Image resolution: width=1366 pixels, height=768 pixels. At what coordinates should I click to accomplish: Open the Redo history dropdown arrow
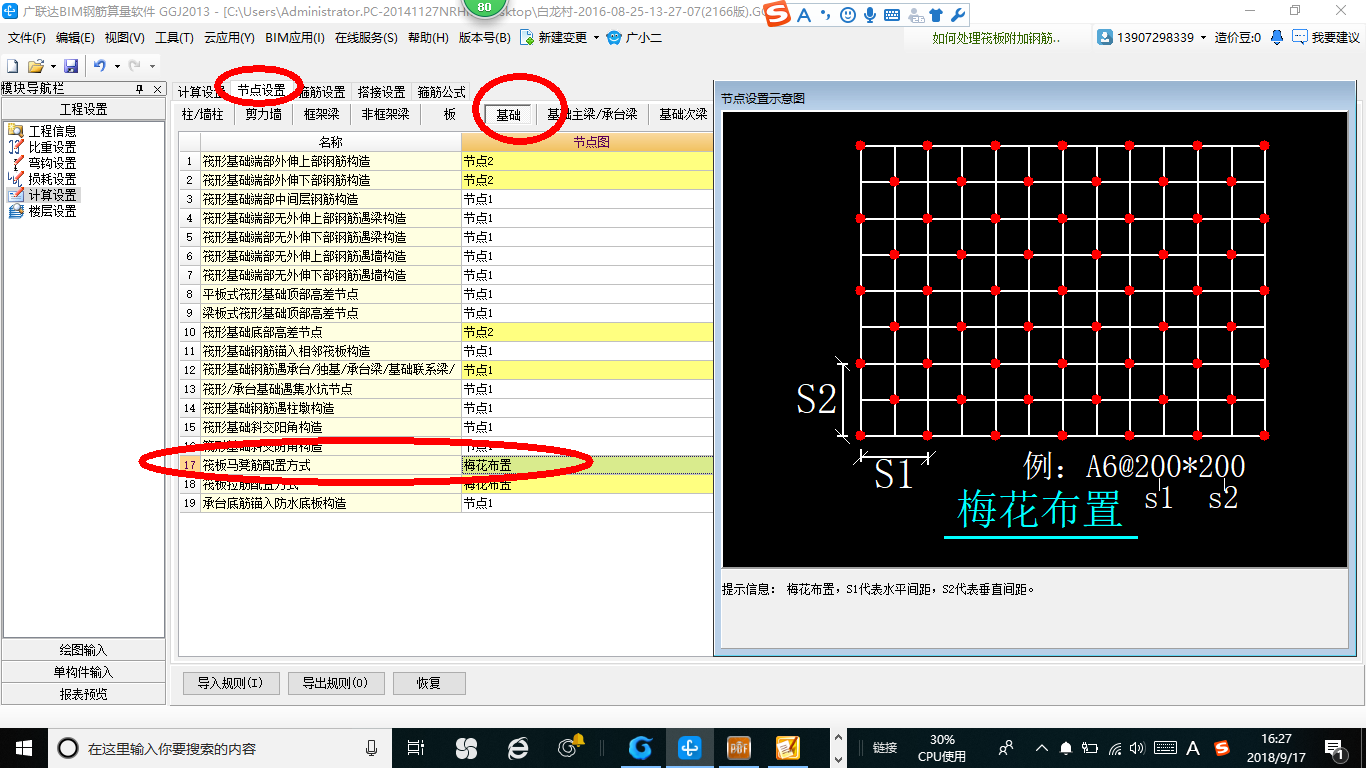pyautogui.click(x=151, y=66)
